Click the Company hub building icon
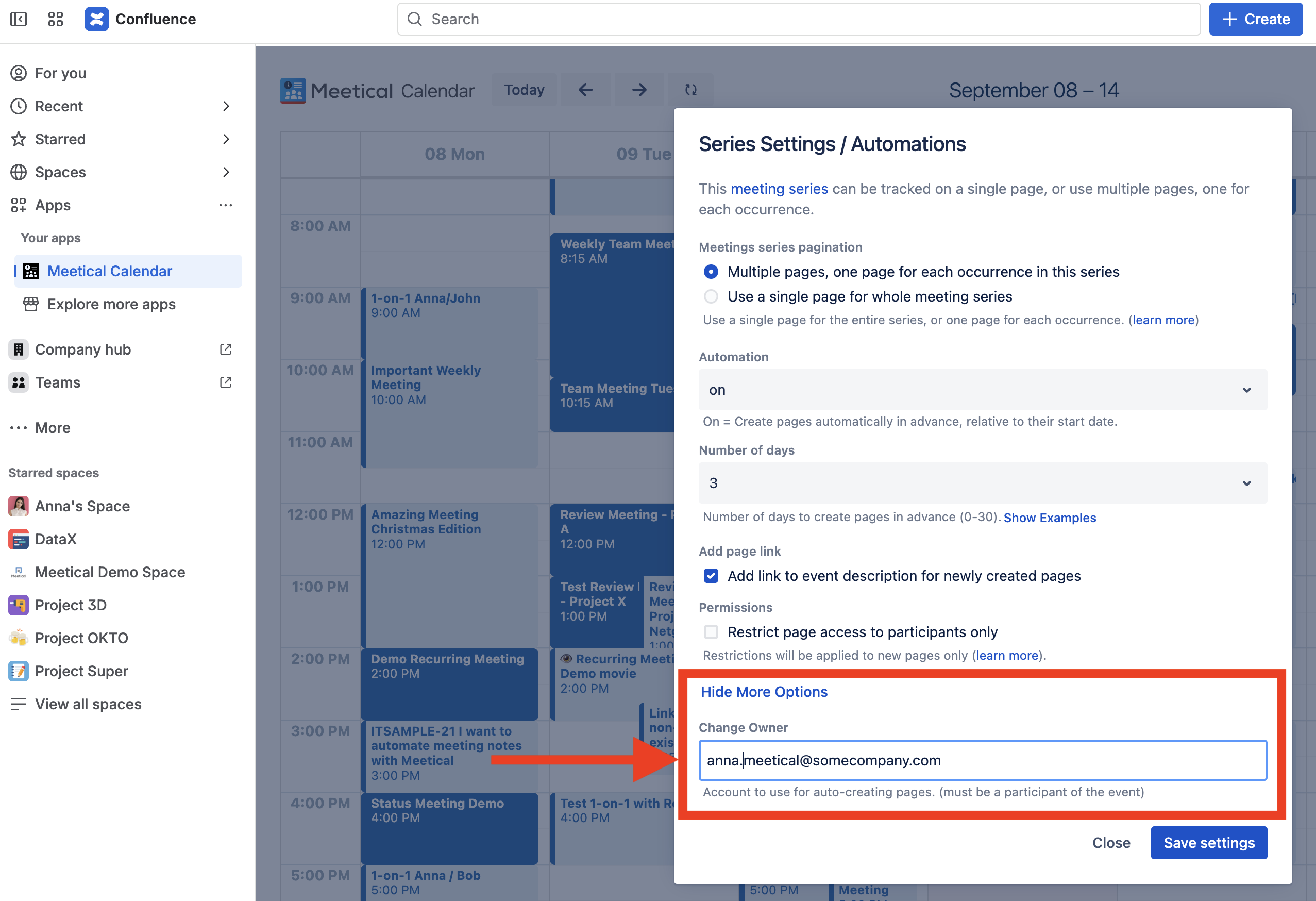 [19, 349]
